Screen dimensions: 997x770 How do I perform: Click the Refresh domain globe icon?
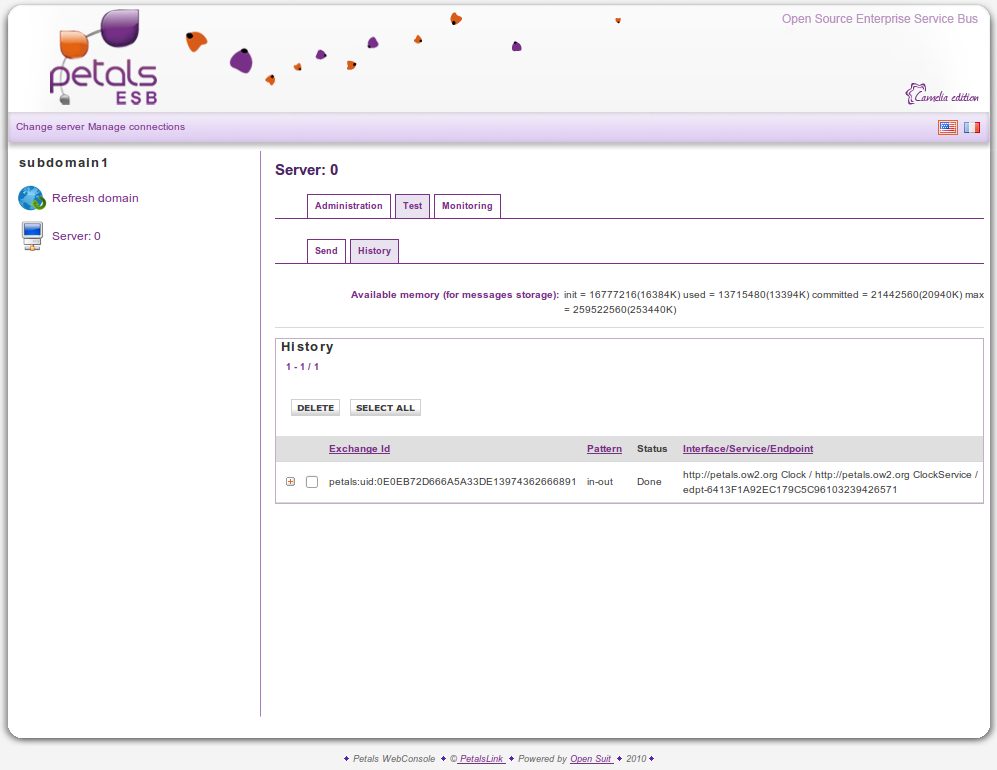[x=32, y=198]
